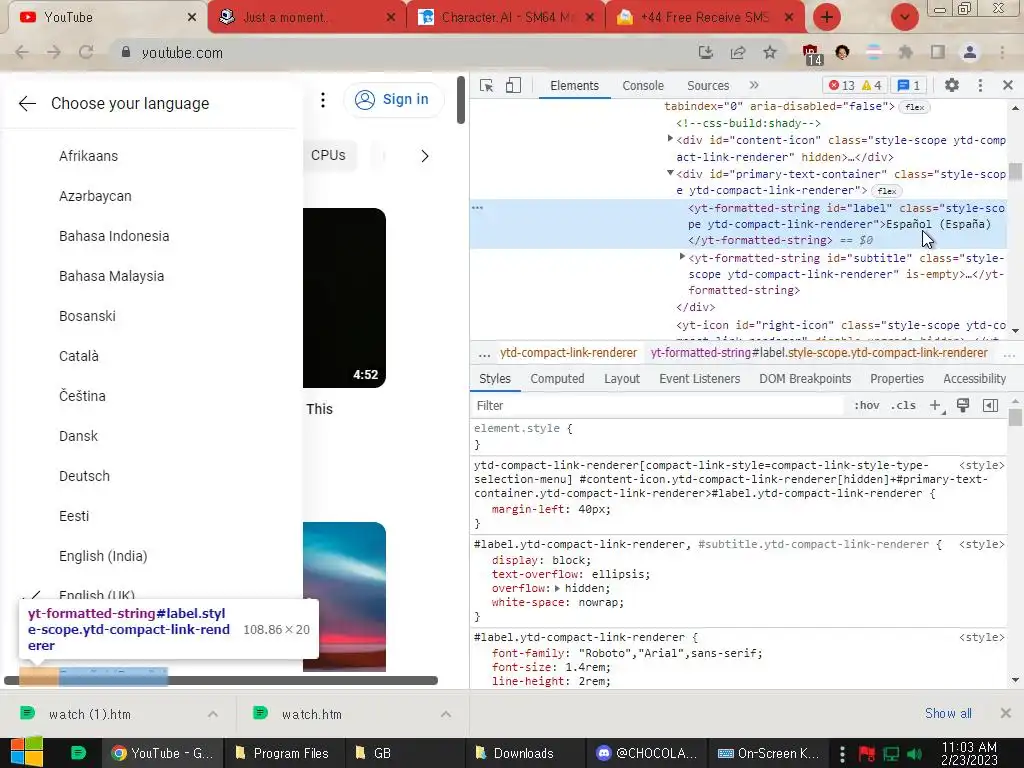
Task: Open the Properties pane
Action: click(897, 379)
